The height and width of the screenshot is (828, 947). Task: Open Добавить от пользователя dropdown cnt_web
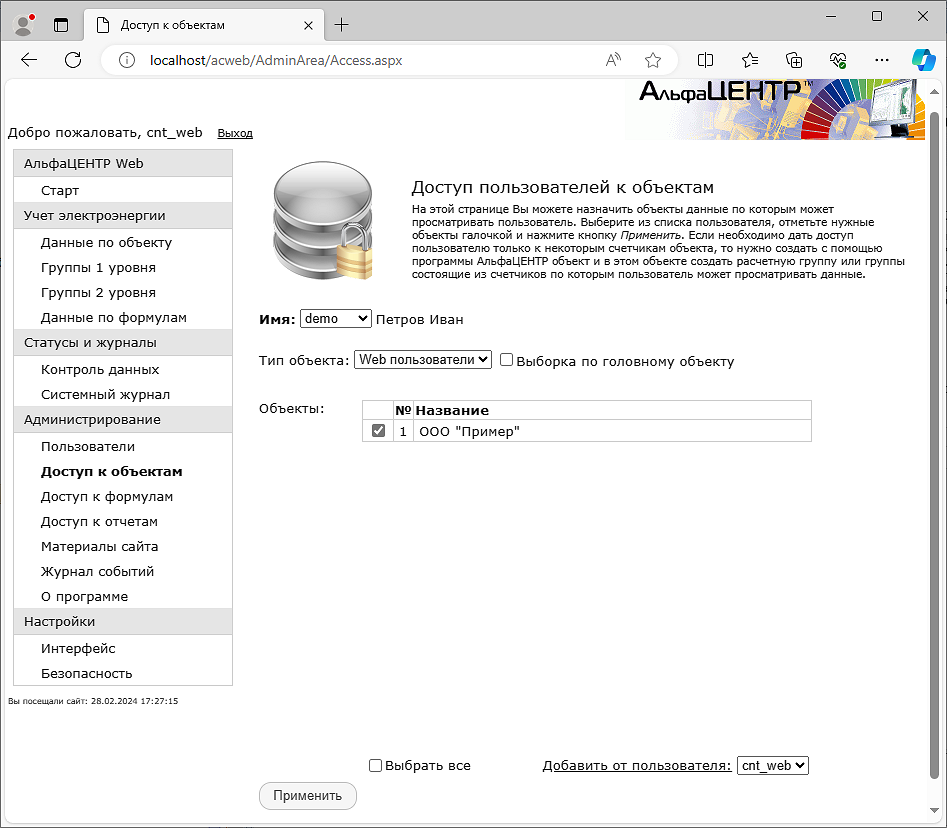(772, 765)
